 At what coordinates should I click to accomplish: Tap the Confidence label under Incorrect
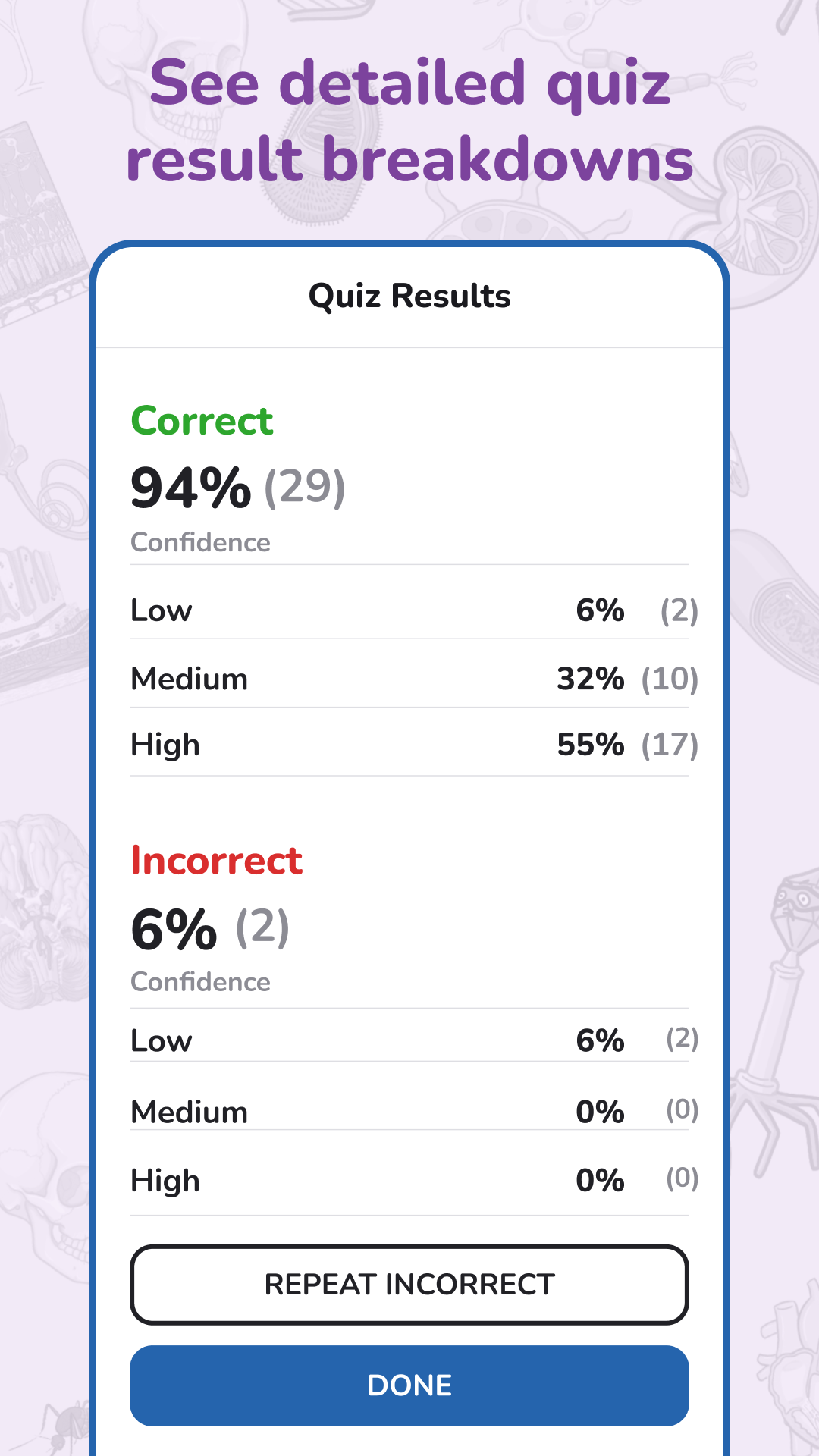pos(200,981)
